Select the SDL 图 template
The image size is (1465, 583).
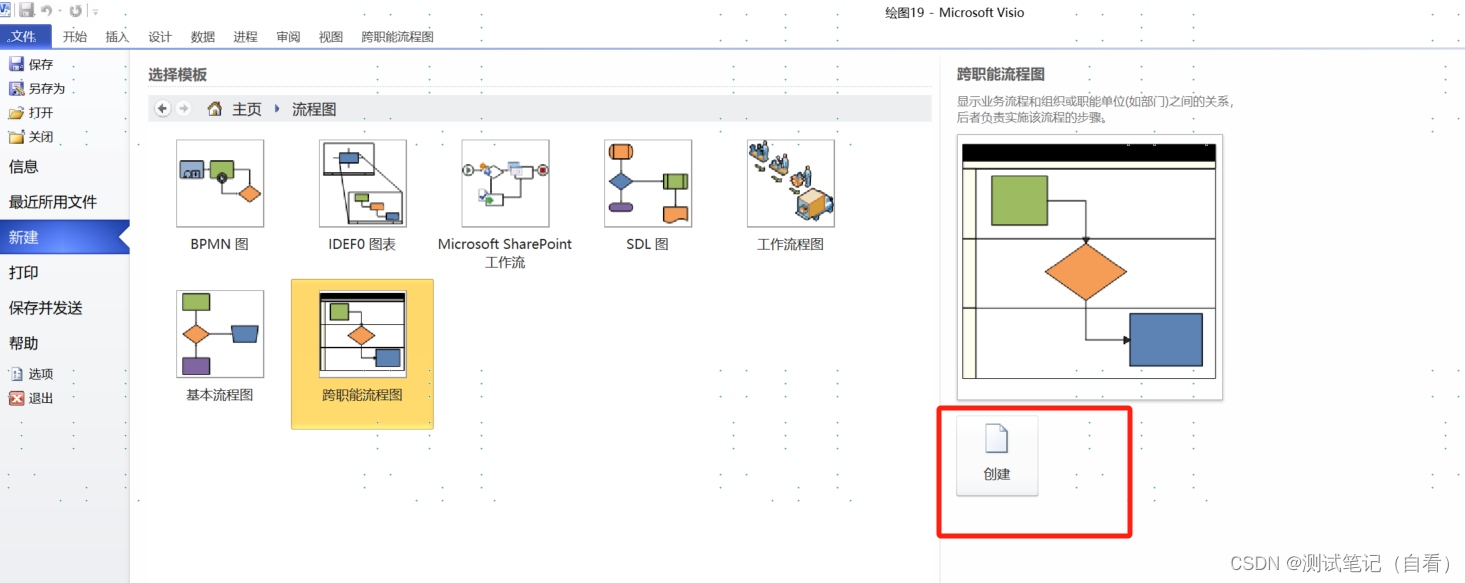pyautogui.click(x=647, y=195)
